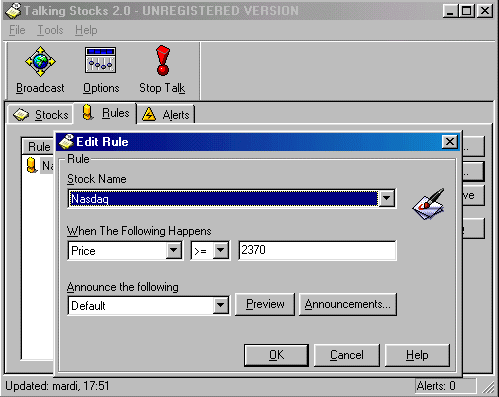Click the paintbrush note icon in the Edit Rule dialog

click(429, 204)
